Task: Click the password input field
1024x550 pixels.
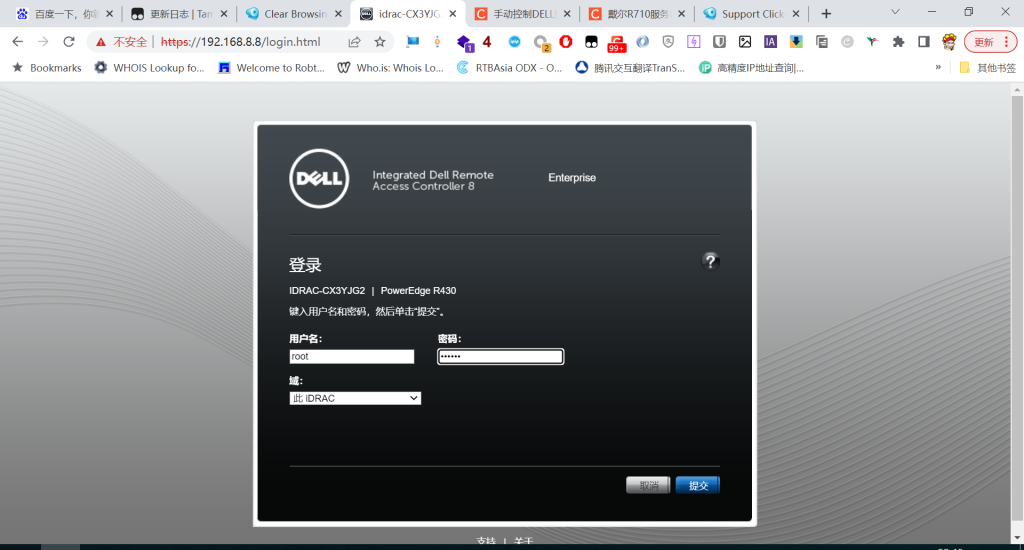Action: tap(500, 357)
